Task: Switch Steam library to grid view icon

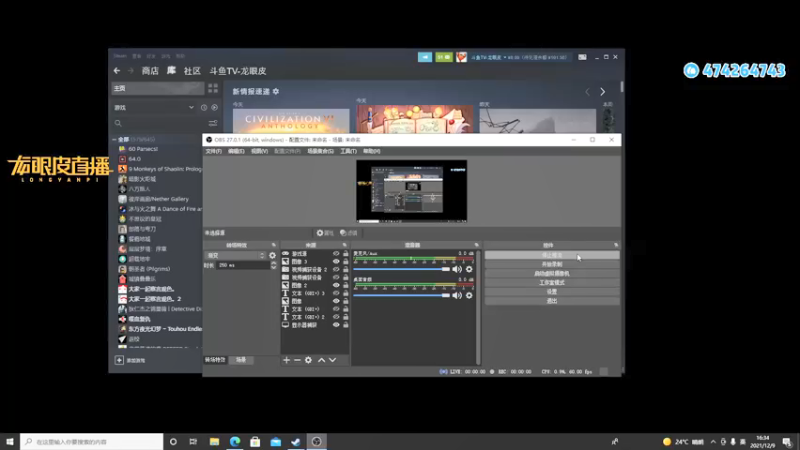Action: 213,88
